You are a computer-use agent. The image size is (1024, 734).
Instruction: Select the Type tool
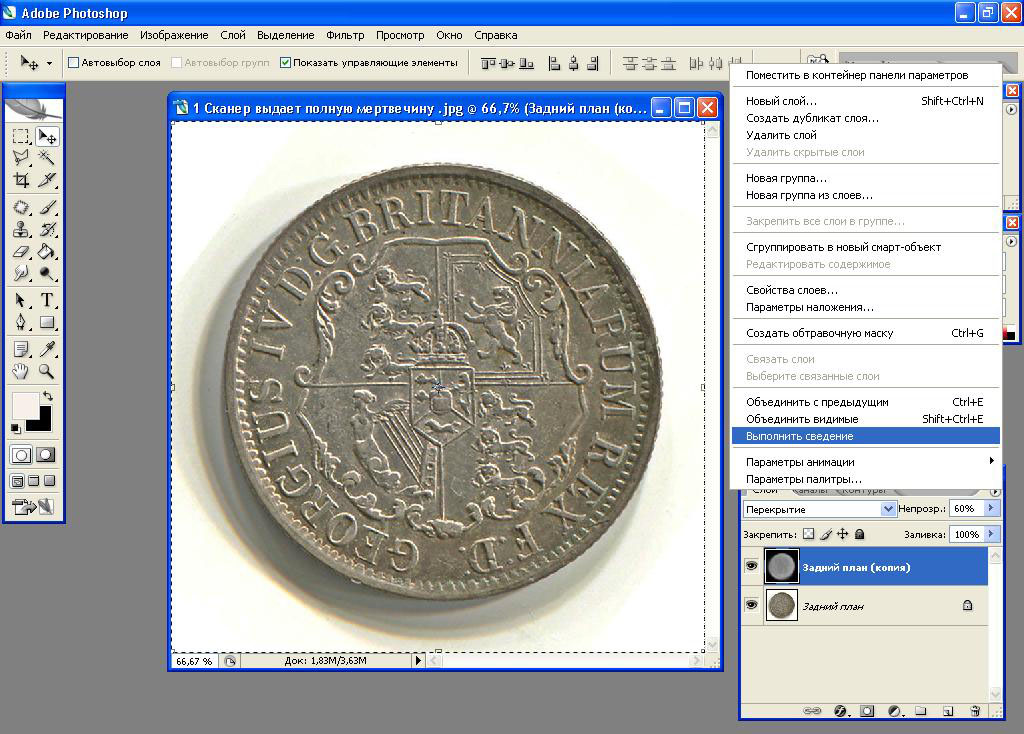tap(47, 300)
